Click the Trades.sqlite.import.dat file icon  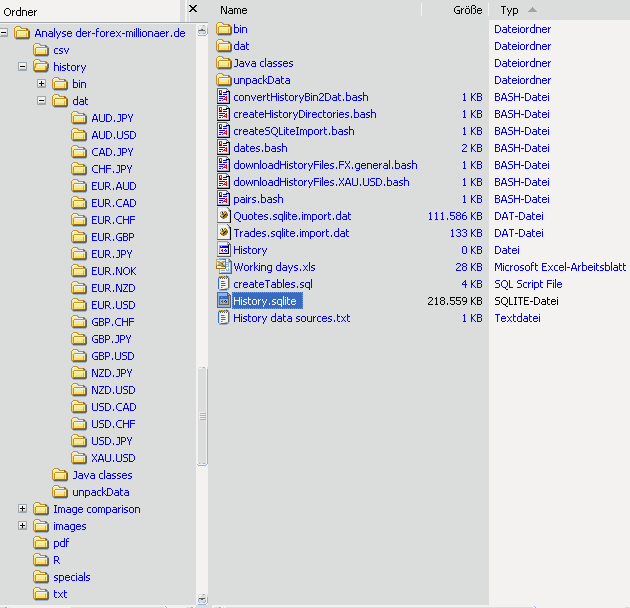click(223, 233)
